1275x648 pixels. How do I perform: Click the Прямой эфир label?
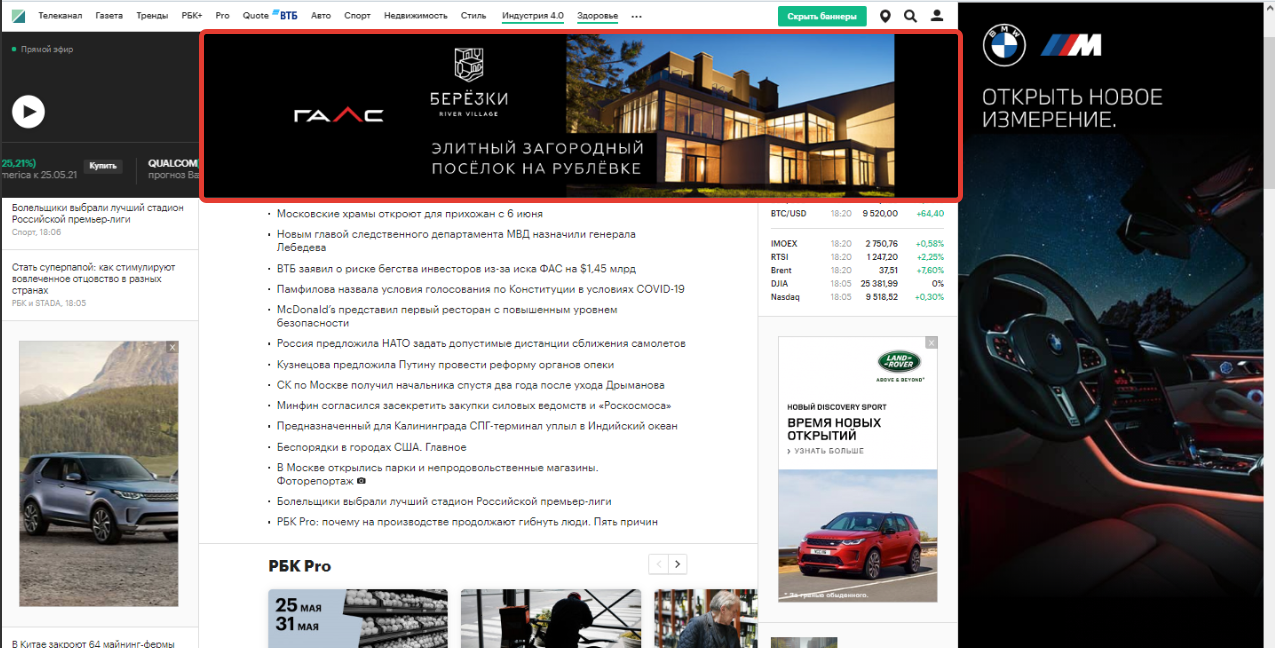[46, 49]
